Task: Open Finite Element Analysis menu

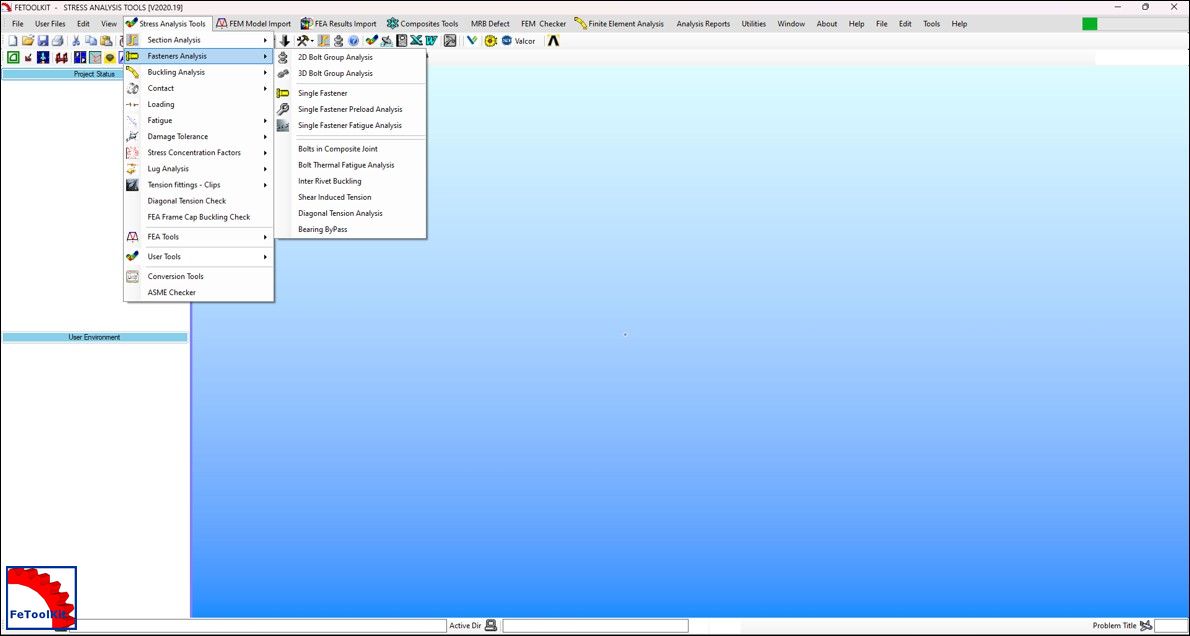Action: (x=619, y=24)
